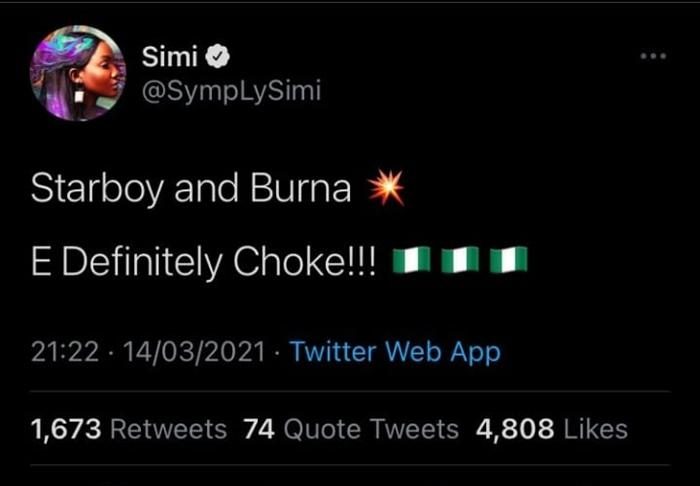
Task: Click the collision explosion emoji
Action: pyautogui.click(x=386, y=188)
